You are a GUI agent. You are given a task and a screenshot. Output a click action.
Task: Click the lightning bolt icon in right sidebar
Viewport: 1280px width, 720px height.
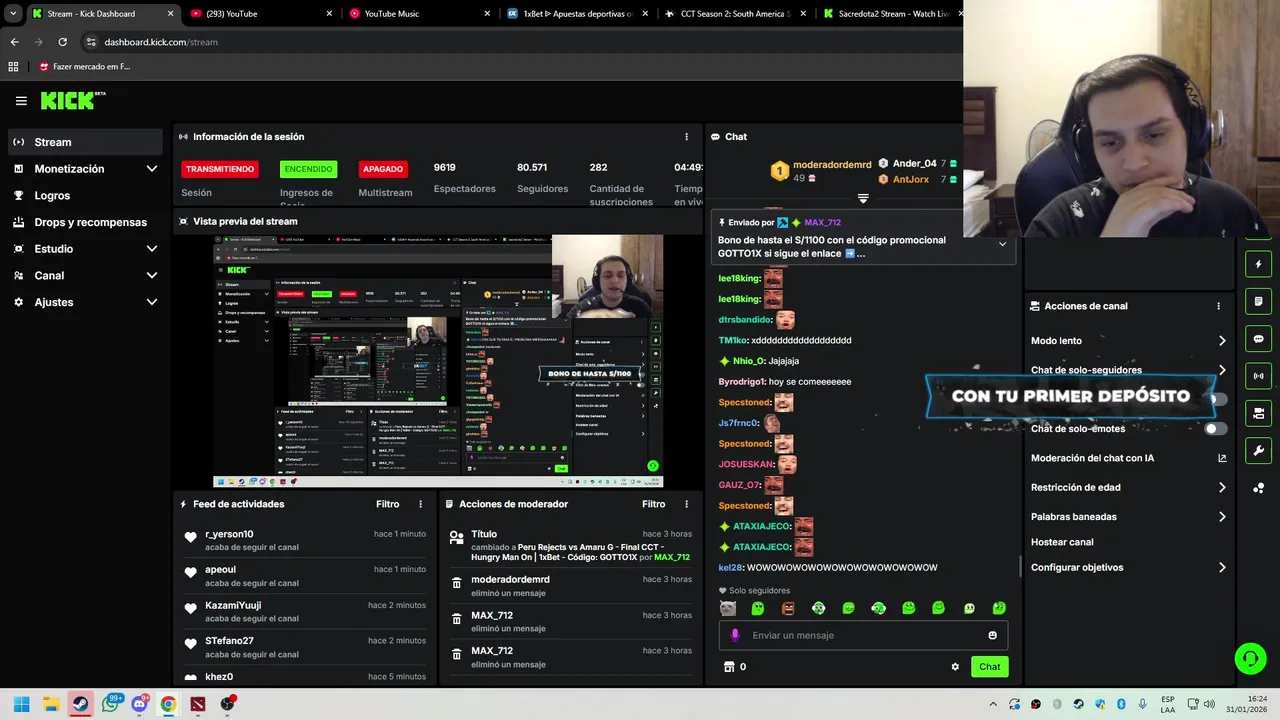[x=1258, y=265]
